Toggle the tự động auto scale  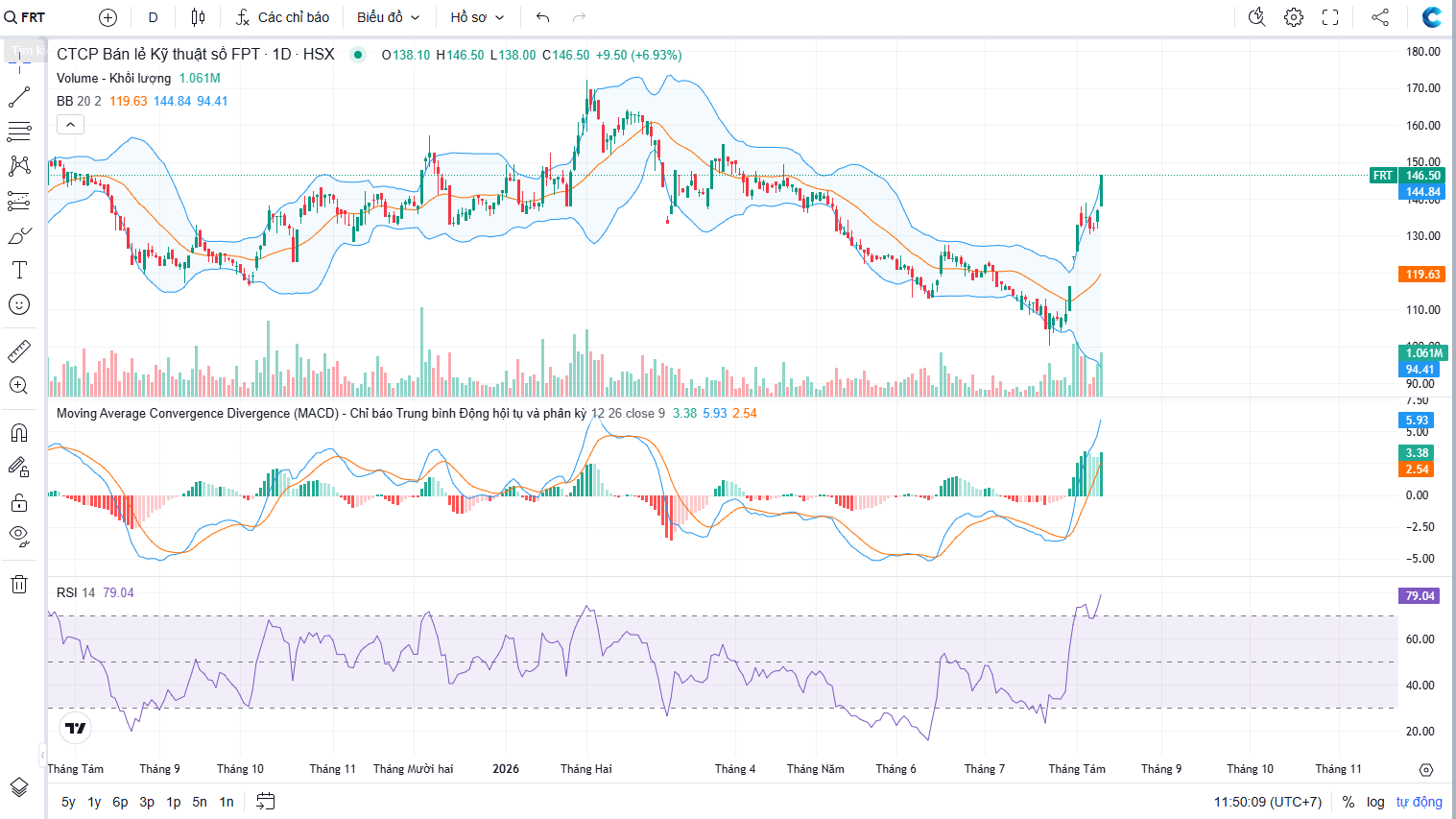coord(1420,802)
